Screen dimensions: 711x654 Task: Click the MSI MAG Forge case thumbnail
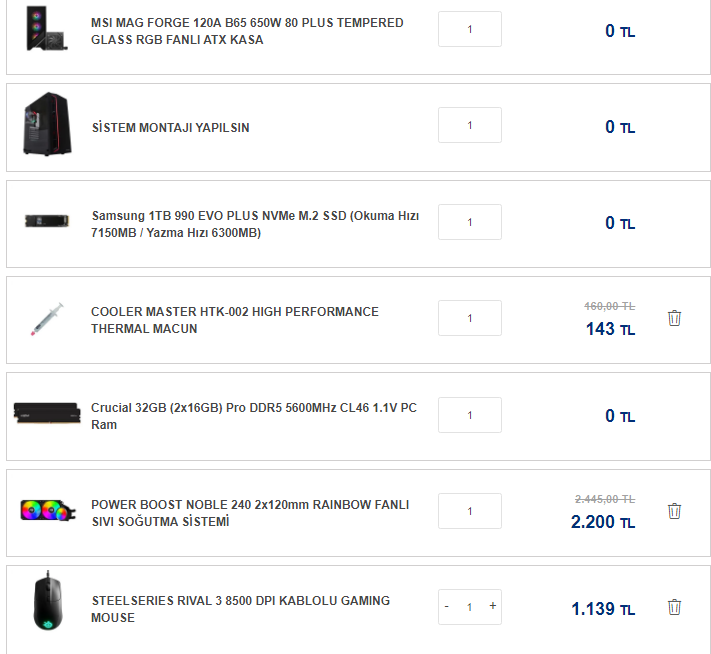[47, 28]
